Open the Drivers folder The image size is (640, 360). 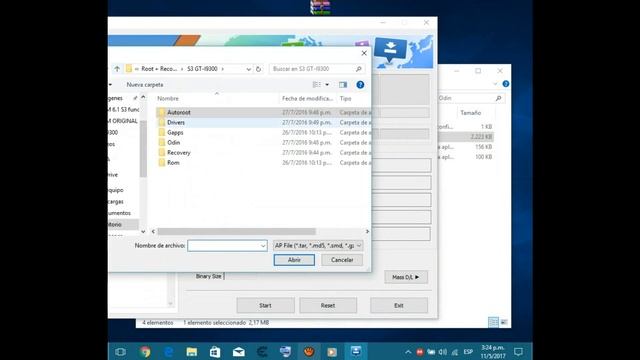tap(176, 122)
